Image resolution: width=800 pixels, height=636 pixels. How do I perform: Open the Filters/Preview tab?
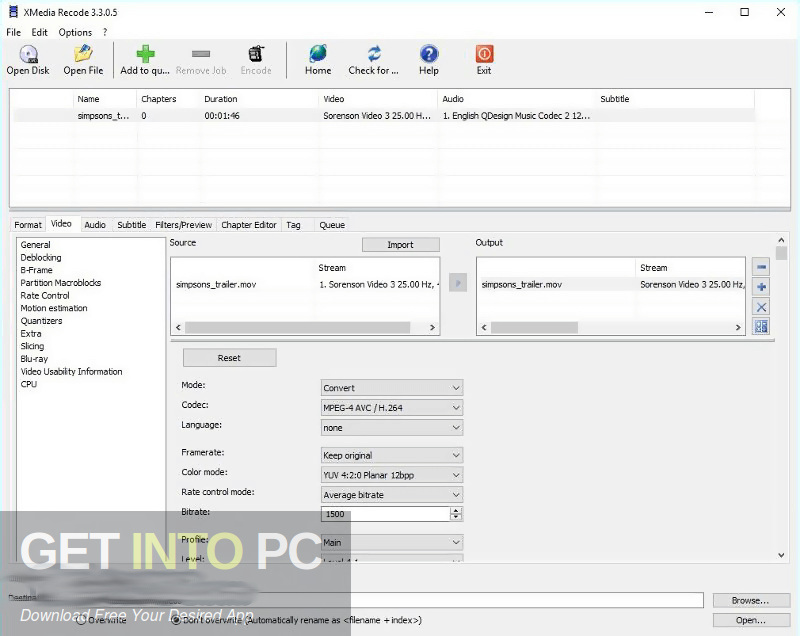point(183,225)
